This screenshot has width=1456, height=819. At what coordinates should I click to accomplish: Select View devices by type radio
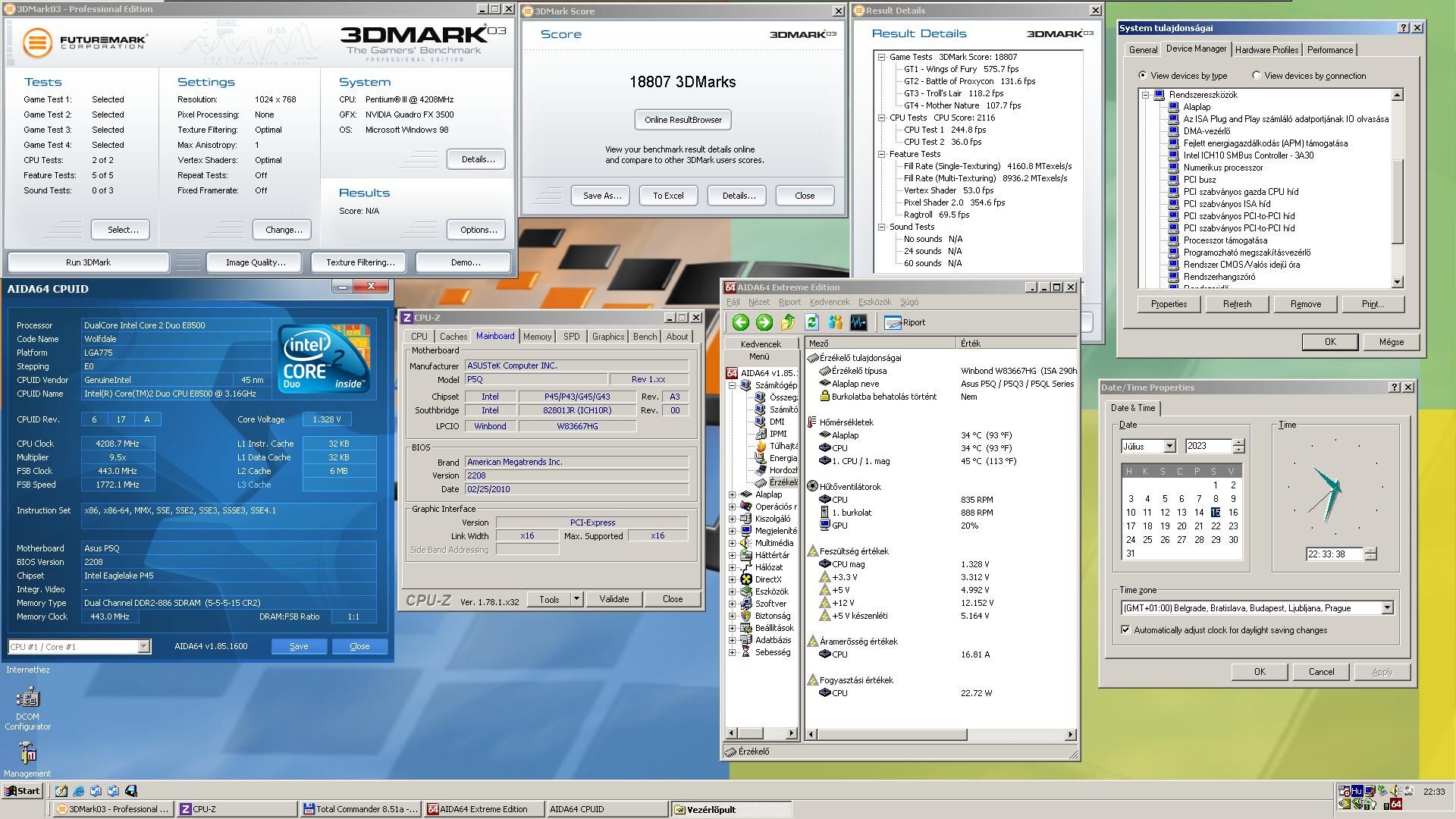[1143, 76]
